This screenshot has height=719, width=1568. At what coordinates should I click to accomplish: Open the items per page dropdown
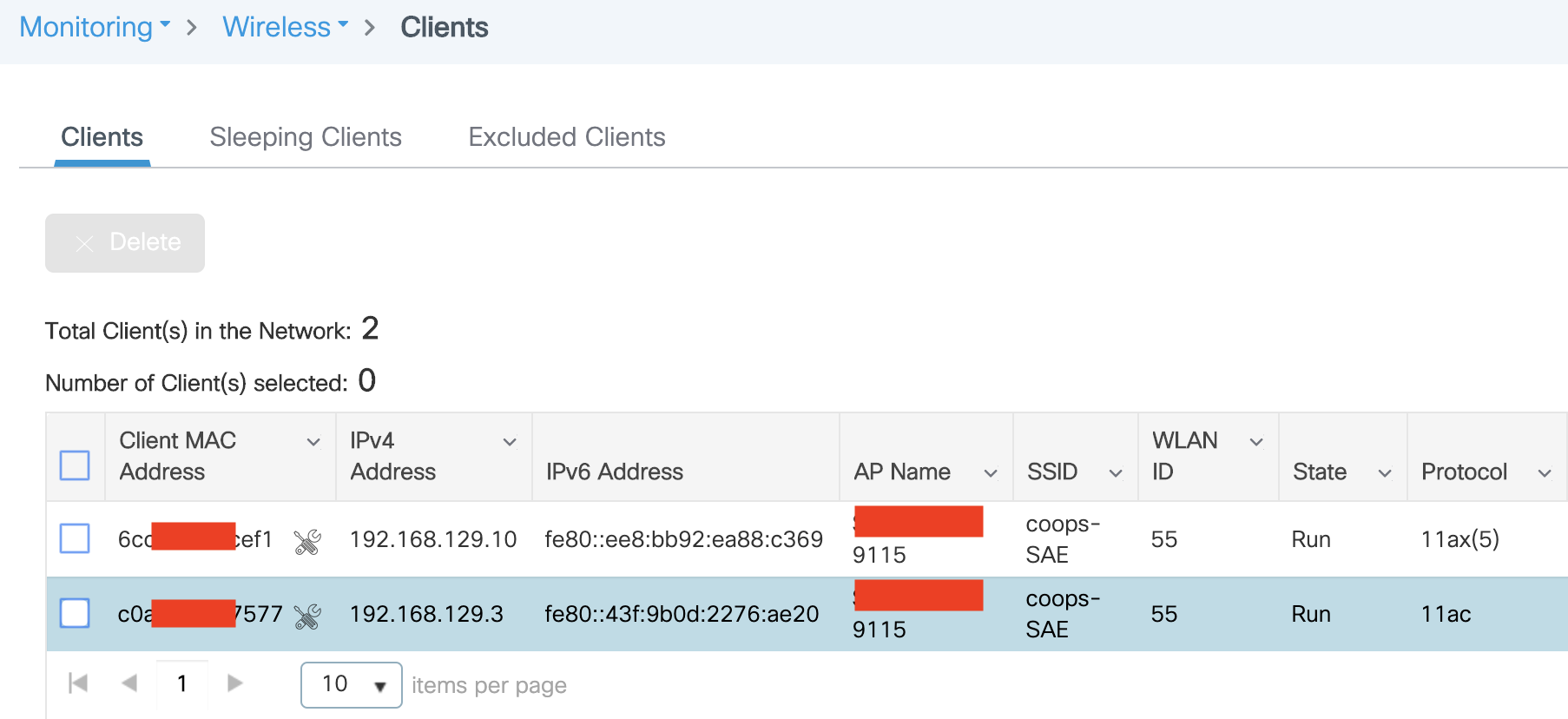[351, 685]
